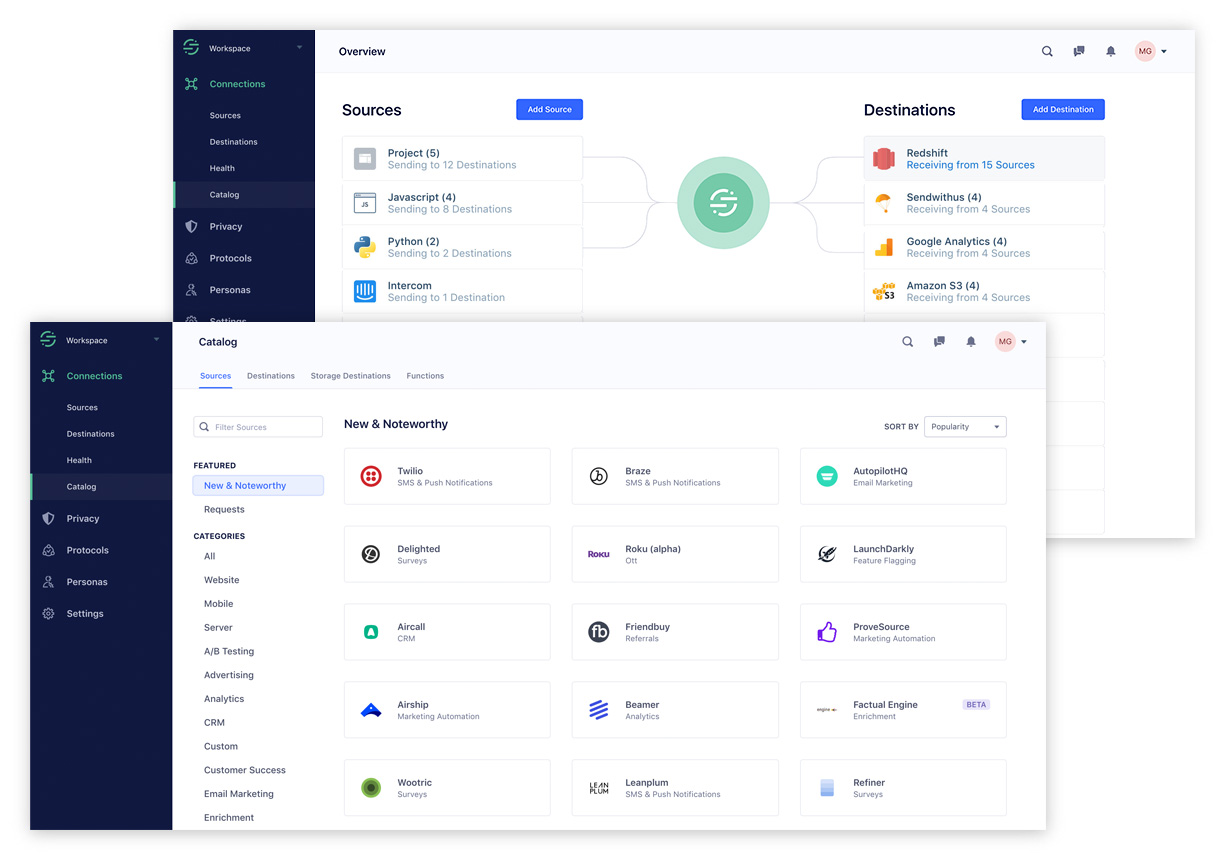Select the Customer Success category

[245, 770]
